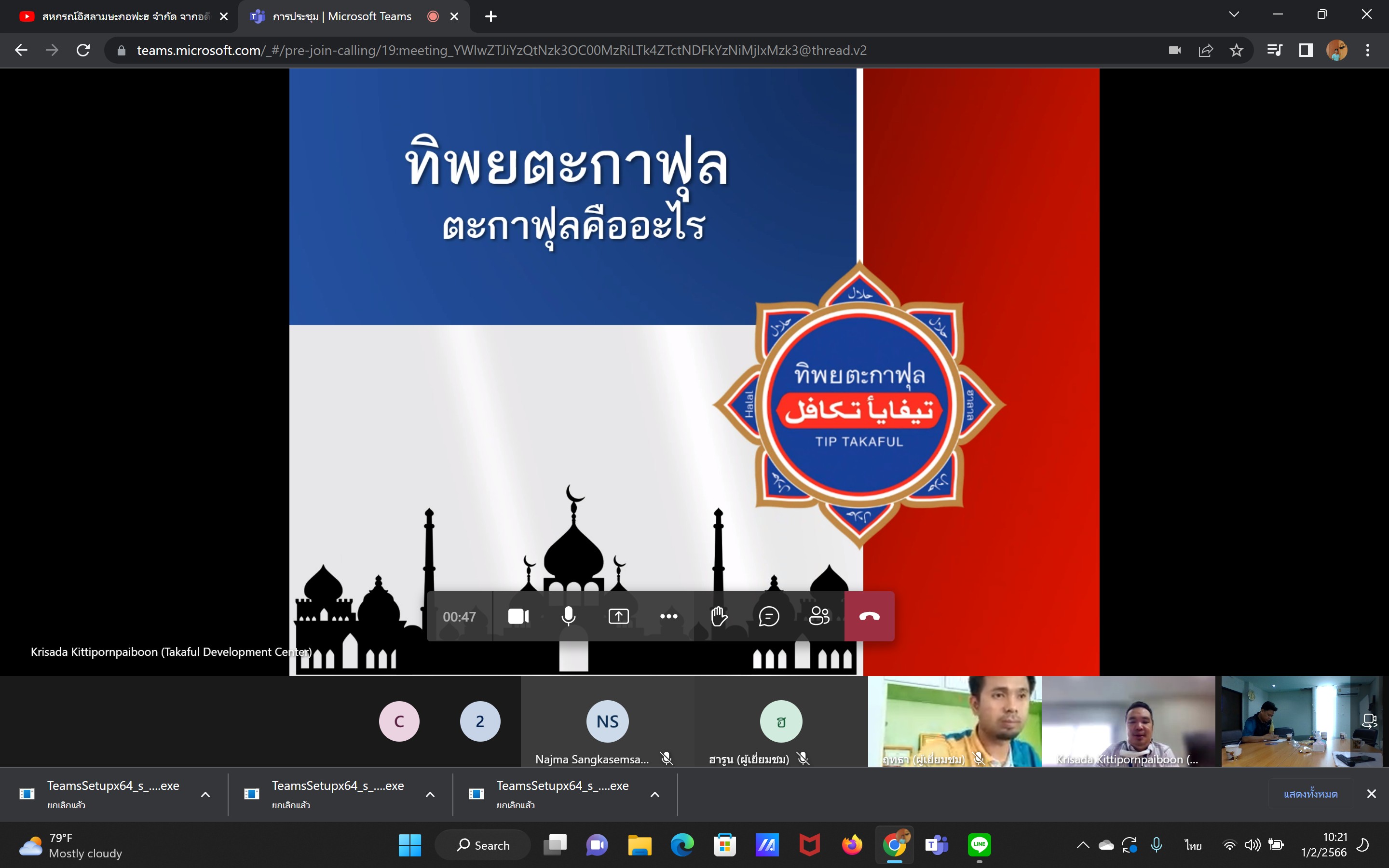
Task: Open the Chrome three-dot menu
Action: 1368,51
